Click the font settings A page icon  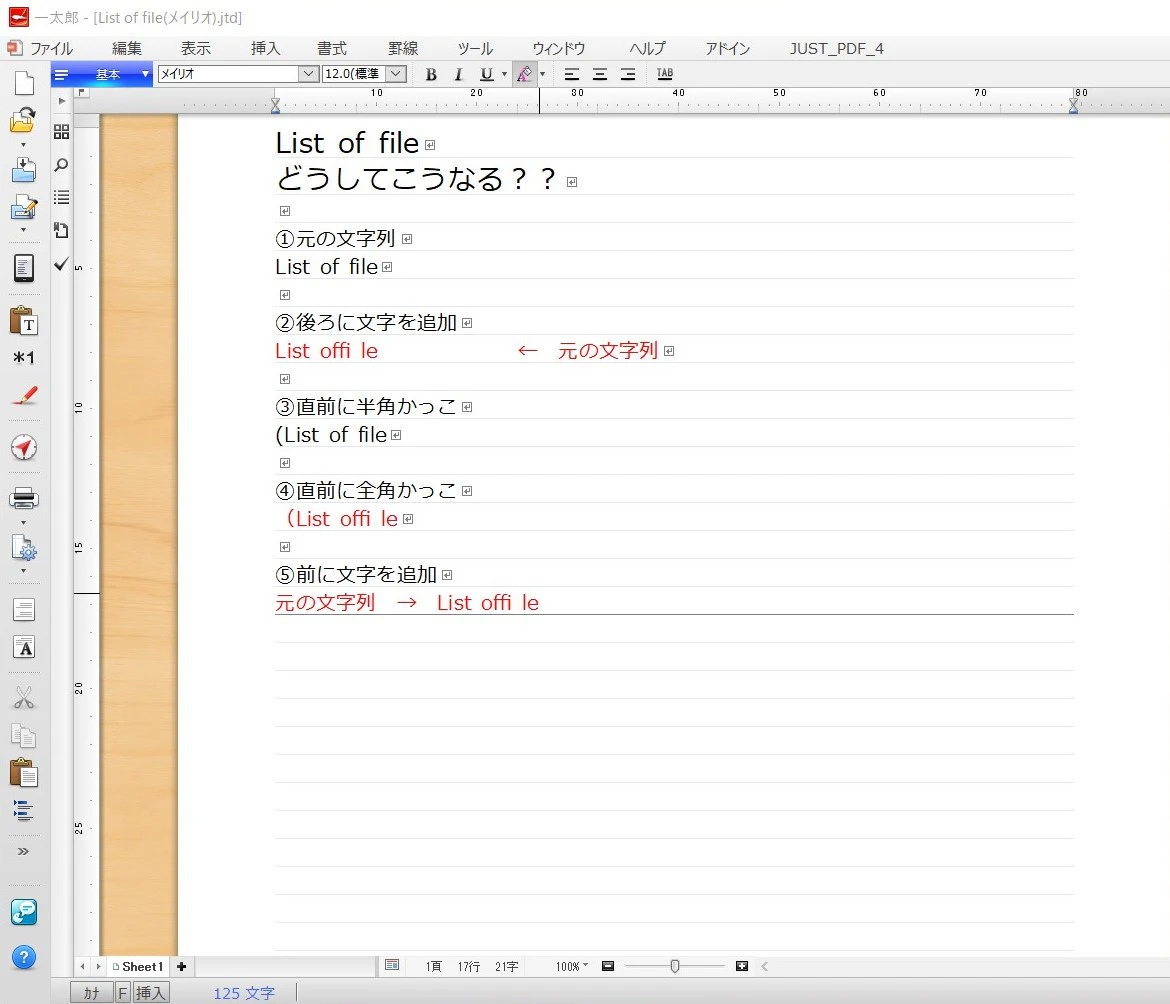tap(24, 647)
